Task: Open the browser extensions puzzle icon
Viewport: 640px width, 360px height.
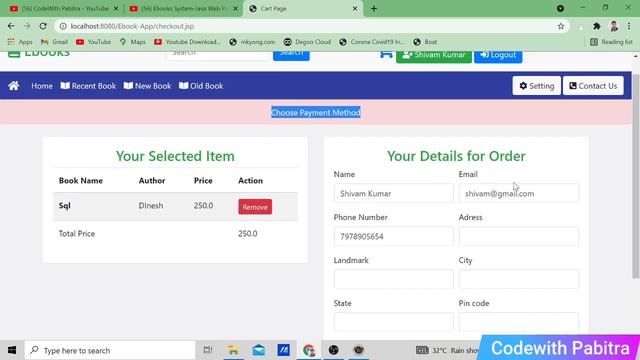Action: (597, 26)
